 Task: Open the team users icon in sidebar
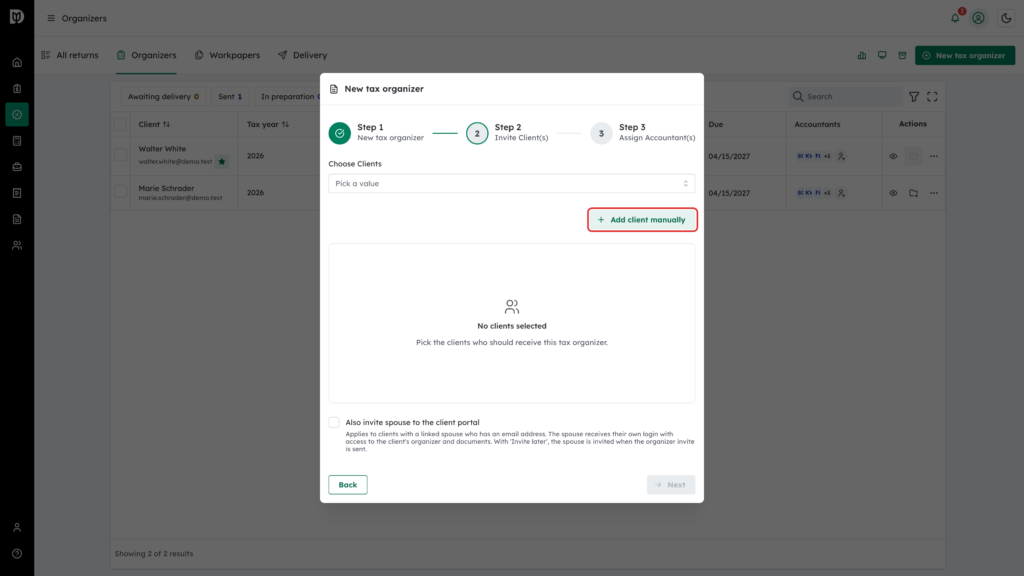(x=17, y=246)
